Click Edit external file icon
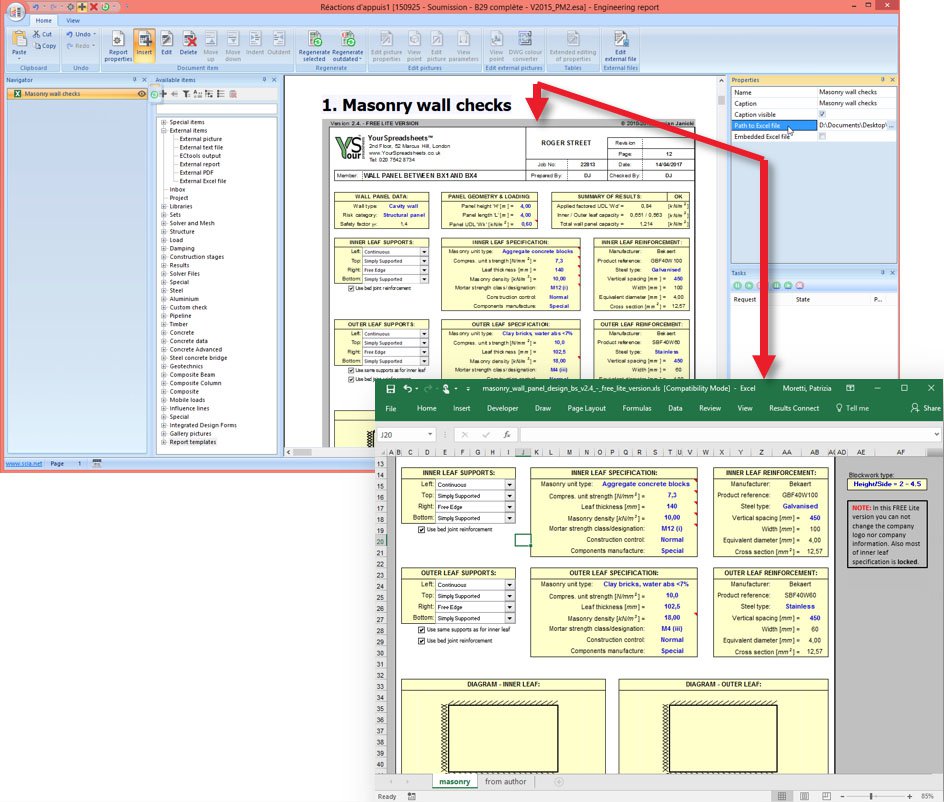Screen dimensions: 944x802 point(620,45)
